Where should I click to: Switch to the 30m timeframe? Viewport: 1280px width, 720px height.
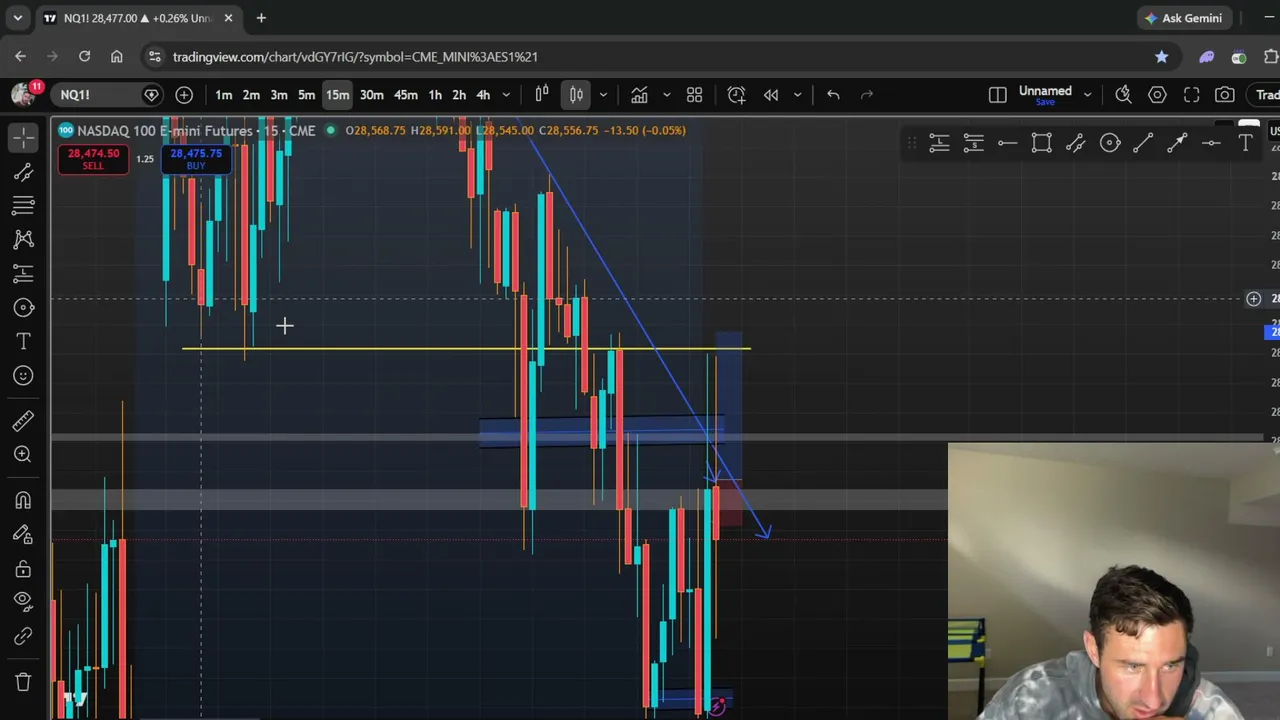click(x=372, y=95)
